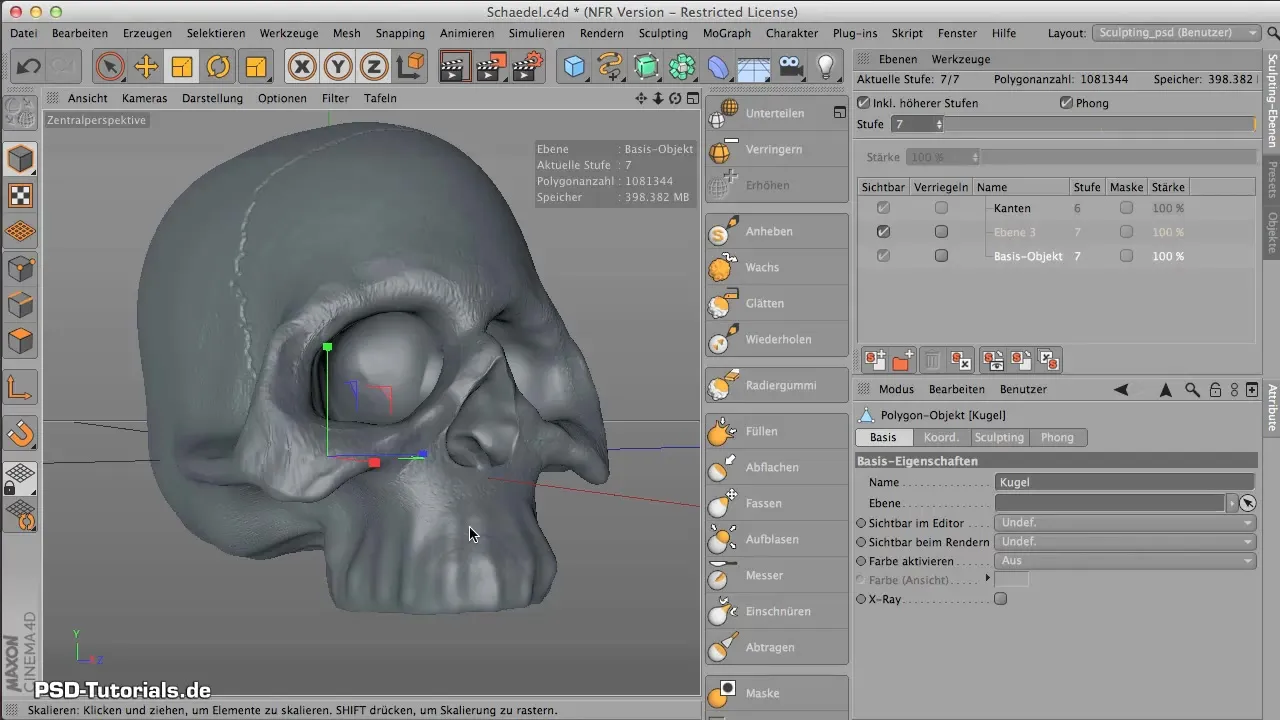1280x720 pixels.
Task: Open Farbe aktivieren dropdown
Action: point(1125,561)
